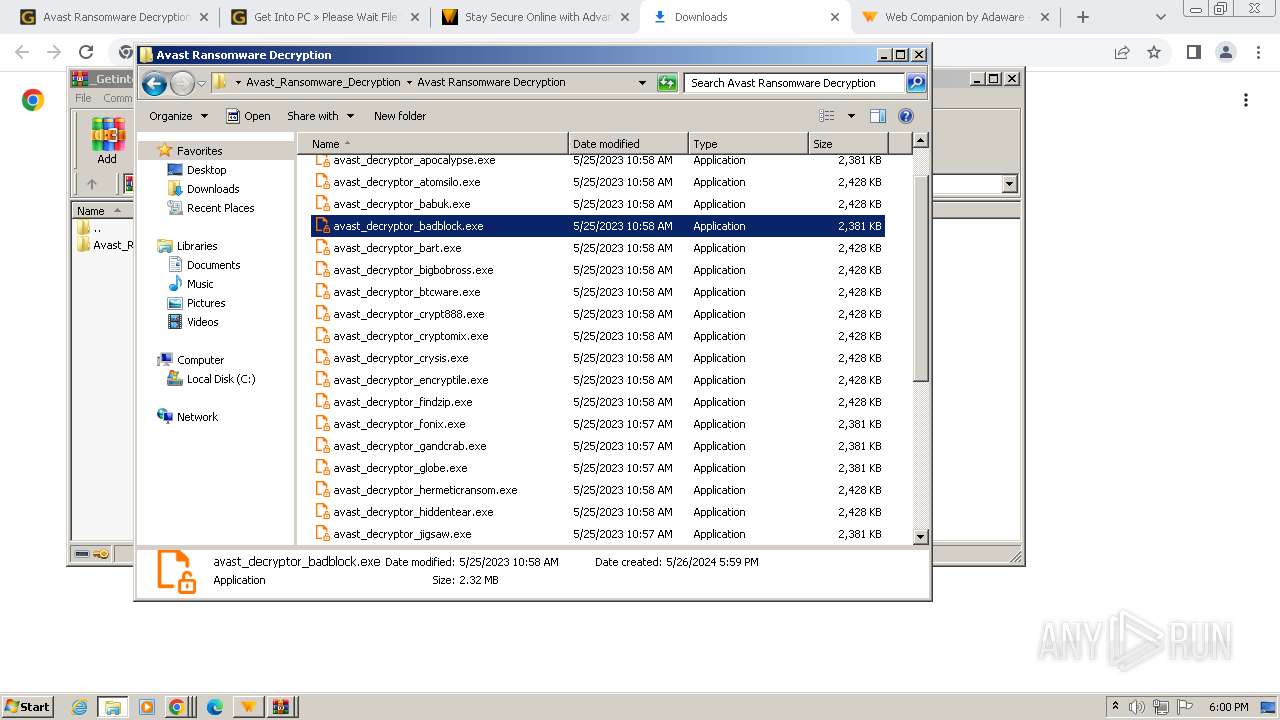Select avast_decryptor_cryptomix.exe file
This screenshot has width=1280, height=720.
[x=598, y=336]
